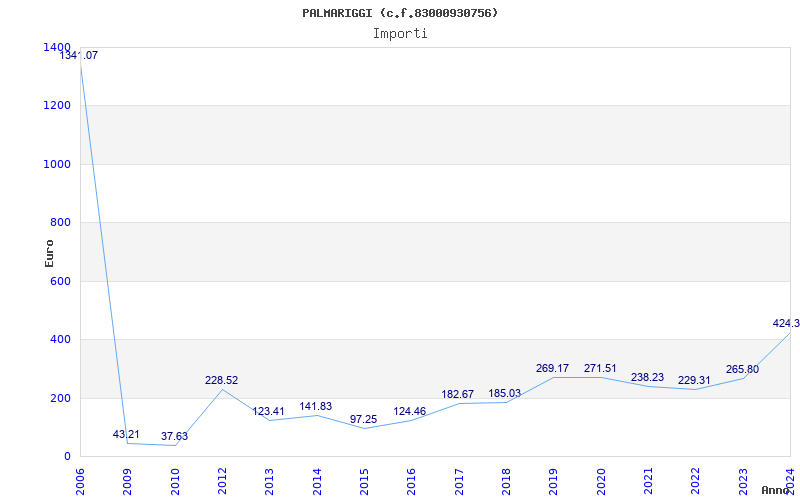The height and width of the screenshot is (500, 800).
Task: Click the 182.67 data label
Action: click(458, 394)
